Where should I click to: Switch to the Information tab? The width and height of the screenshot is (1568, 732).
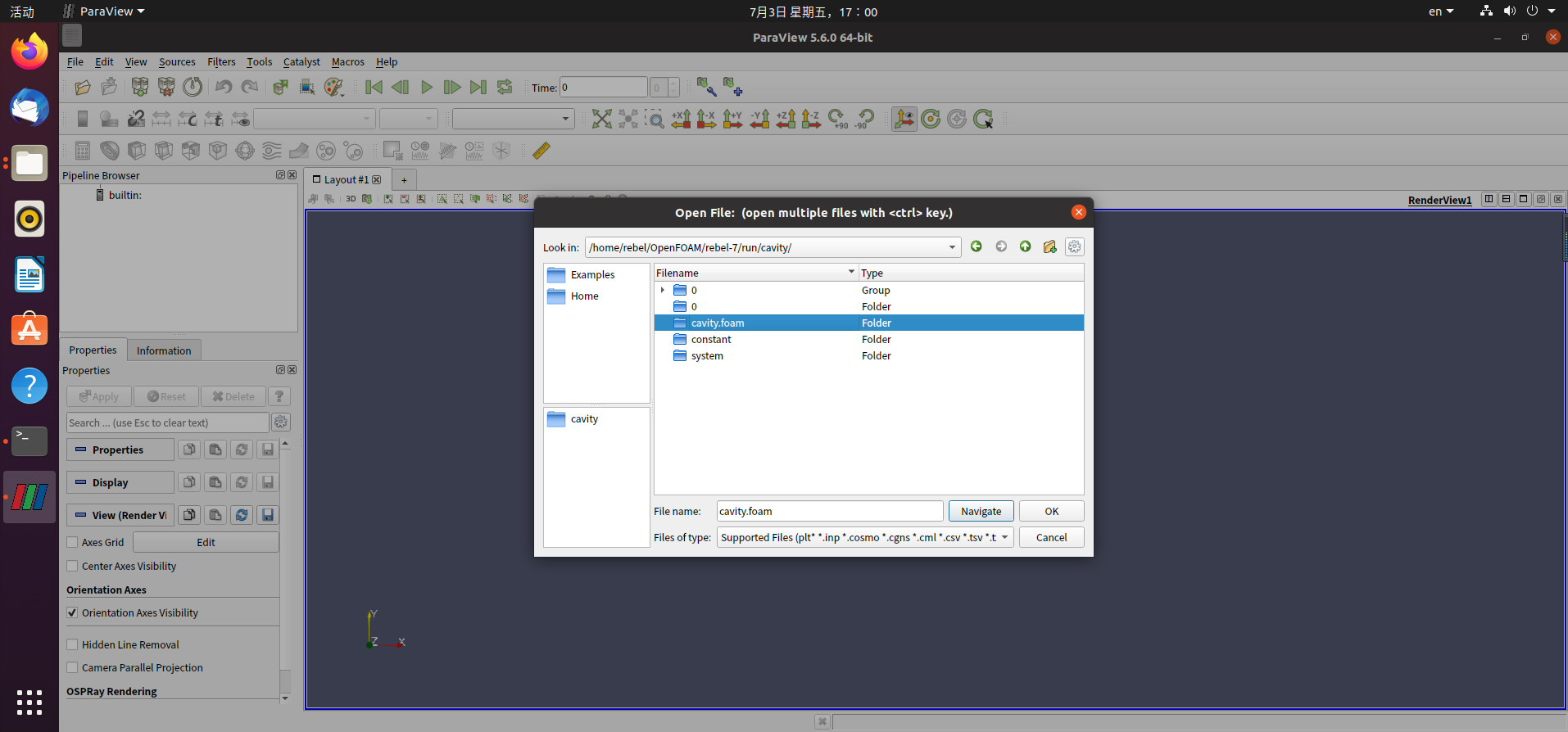tap(164, 350)
